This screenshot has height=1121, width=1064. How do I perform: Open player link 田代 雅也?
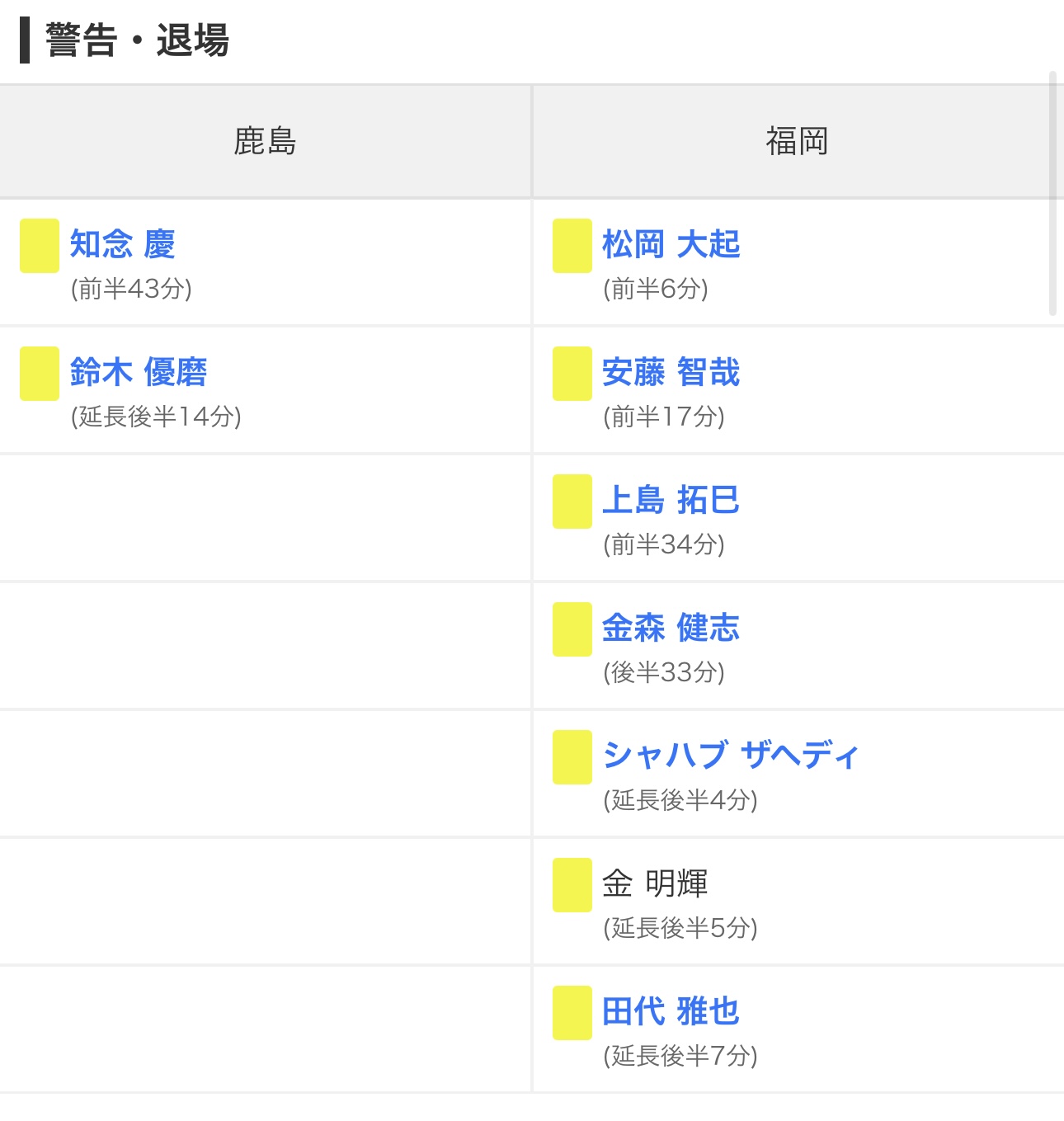pyautogui.click(x=671, y=1011)
